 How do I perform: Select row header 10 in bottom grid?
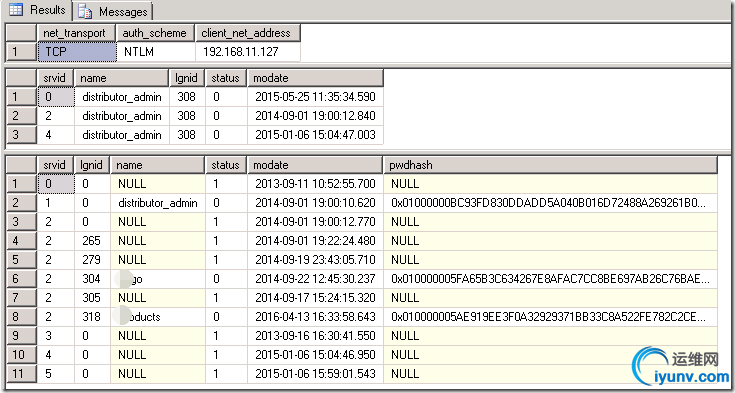(x=22, y=355)
